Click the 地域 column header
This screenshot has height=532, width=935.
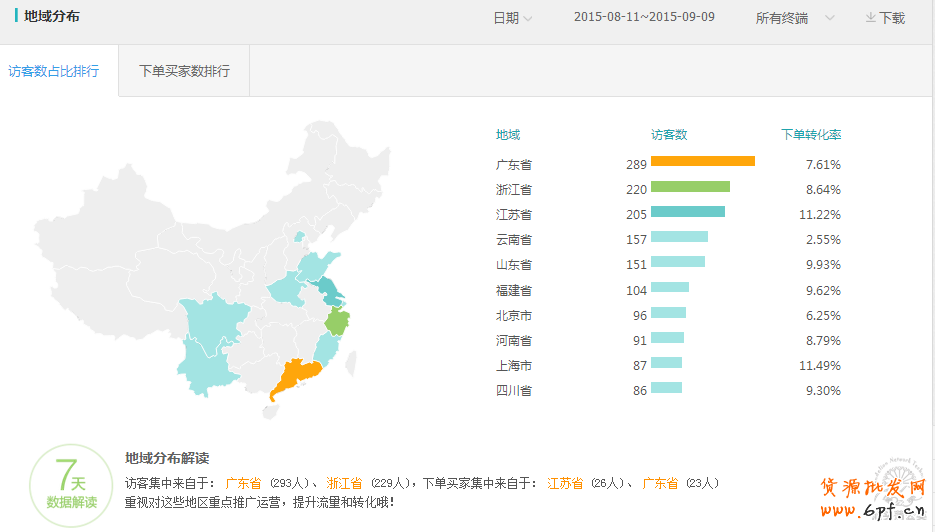[508, 135]
